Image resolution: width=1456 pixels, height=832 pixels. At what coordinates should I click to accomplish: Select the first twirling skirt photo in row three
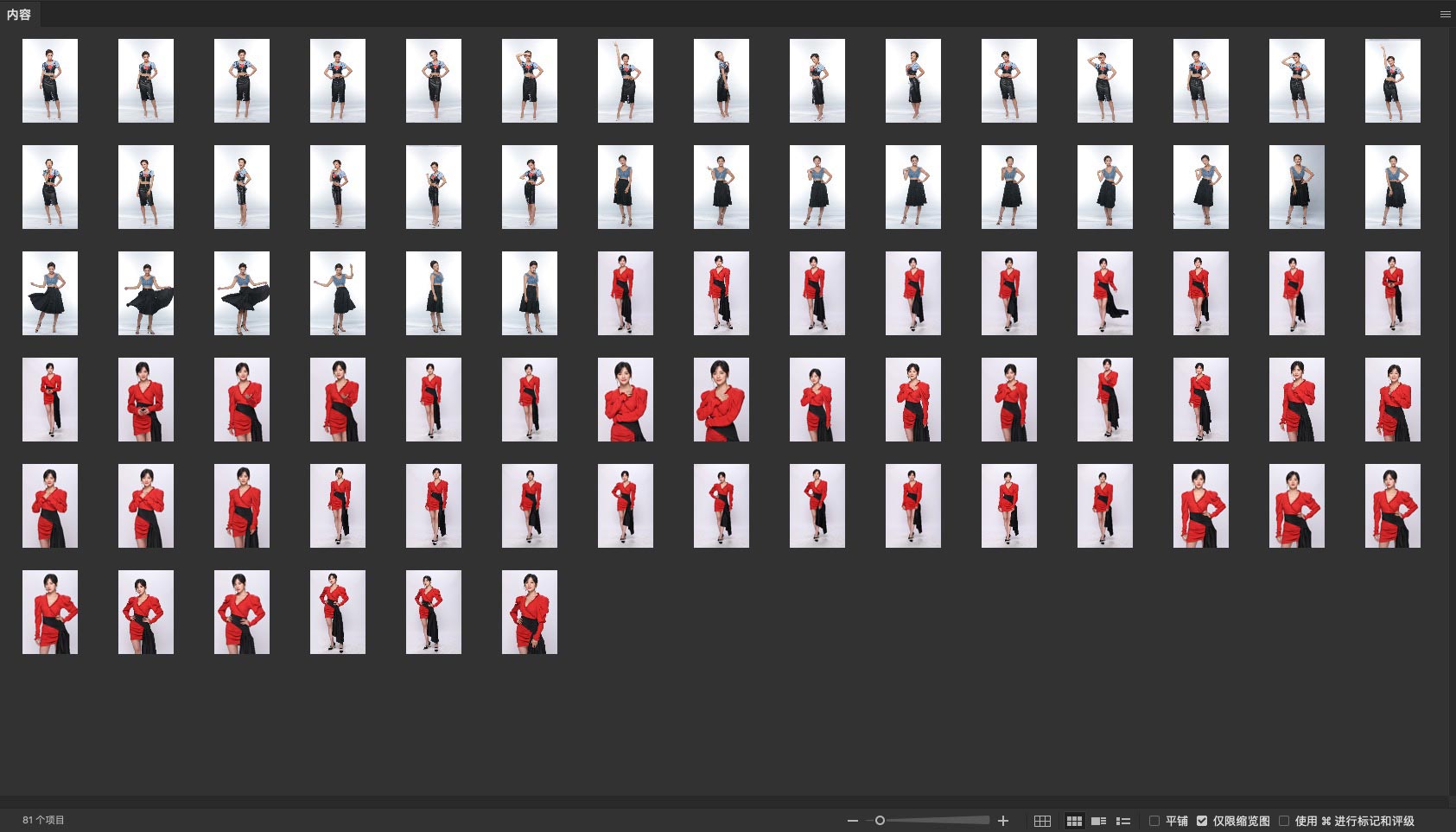50,293
